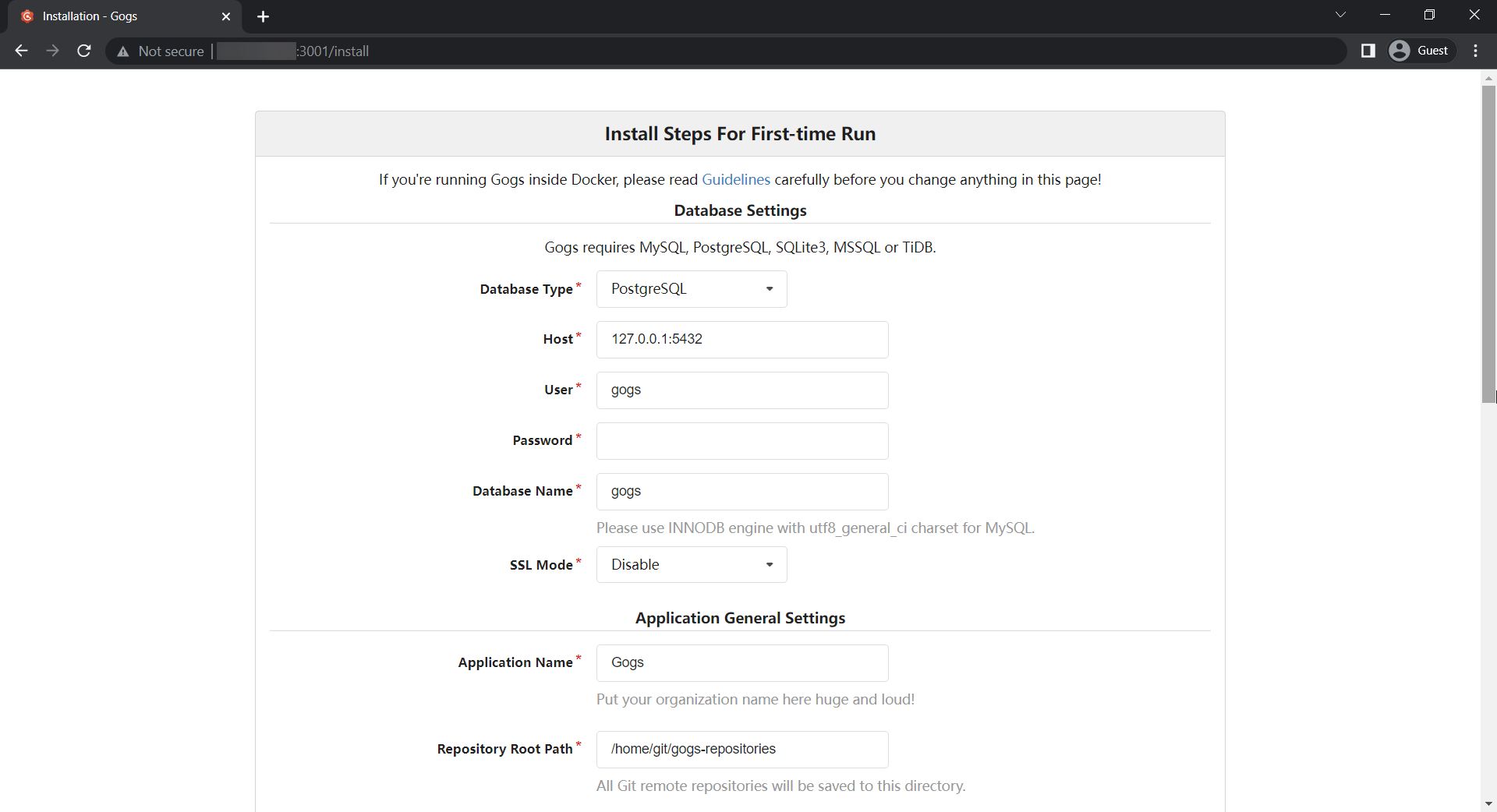Click the User input field

(742, 390)
